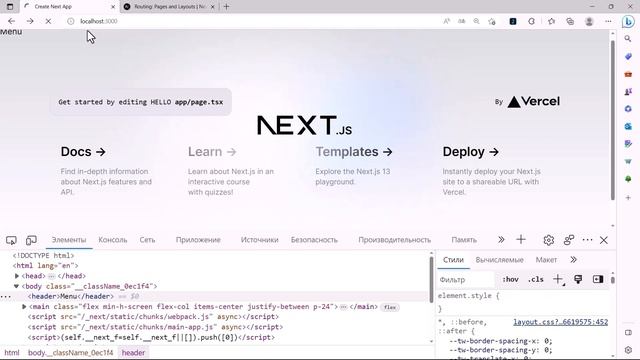Stop loading the localhost page

[x=48, y=21]
